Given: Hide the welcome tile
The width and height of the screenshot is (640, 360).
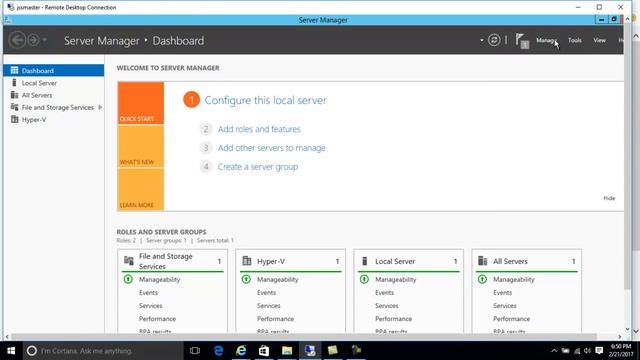Looking at the screenshot, I should (x=609, y=198).
